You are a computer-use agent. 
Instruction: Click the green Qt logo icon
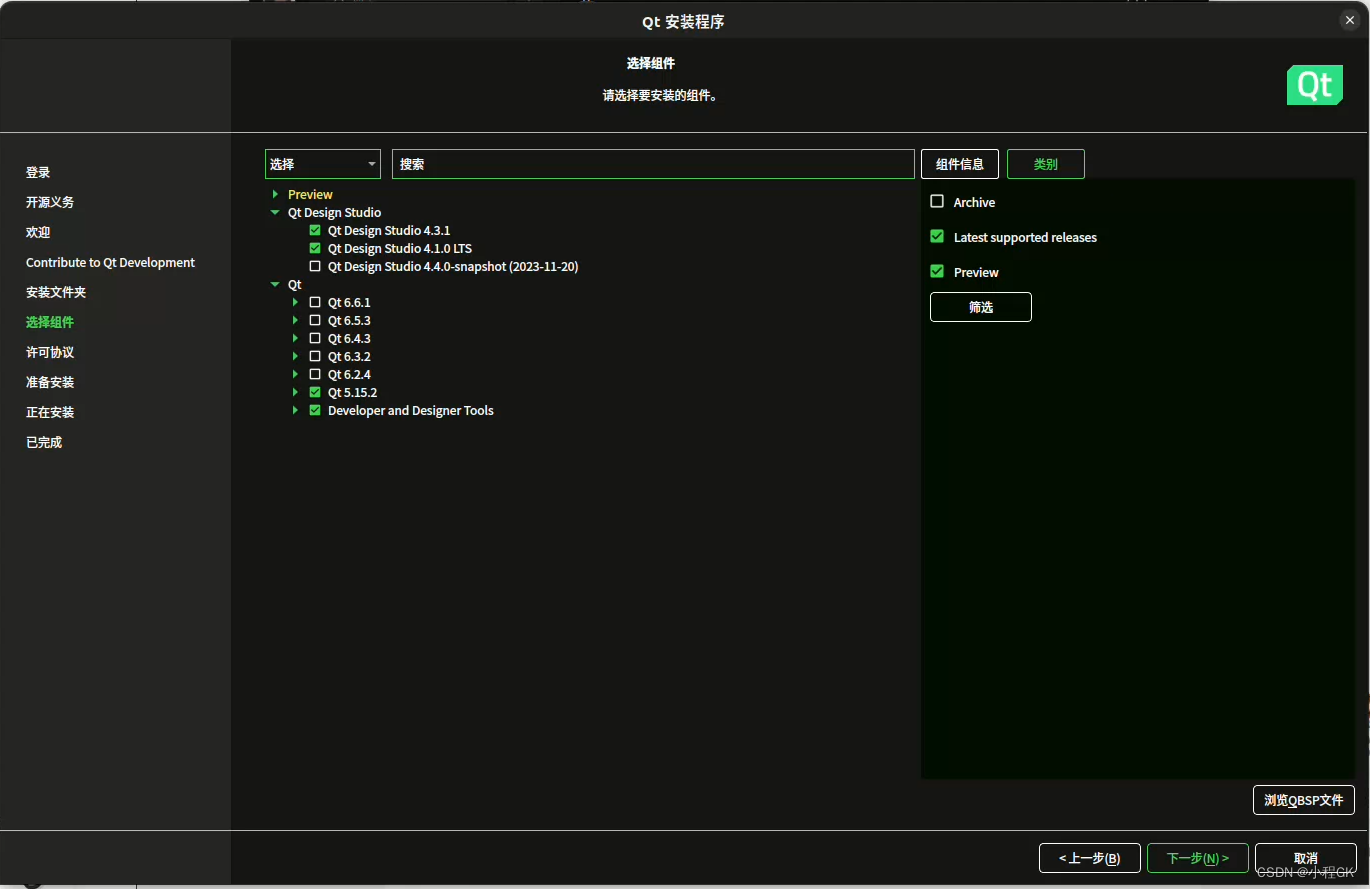click(x=1314, y=85)
